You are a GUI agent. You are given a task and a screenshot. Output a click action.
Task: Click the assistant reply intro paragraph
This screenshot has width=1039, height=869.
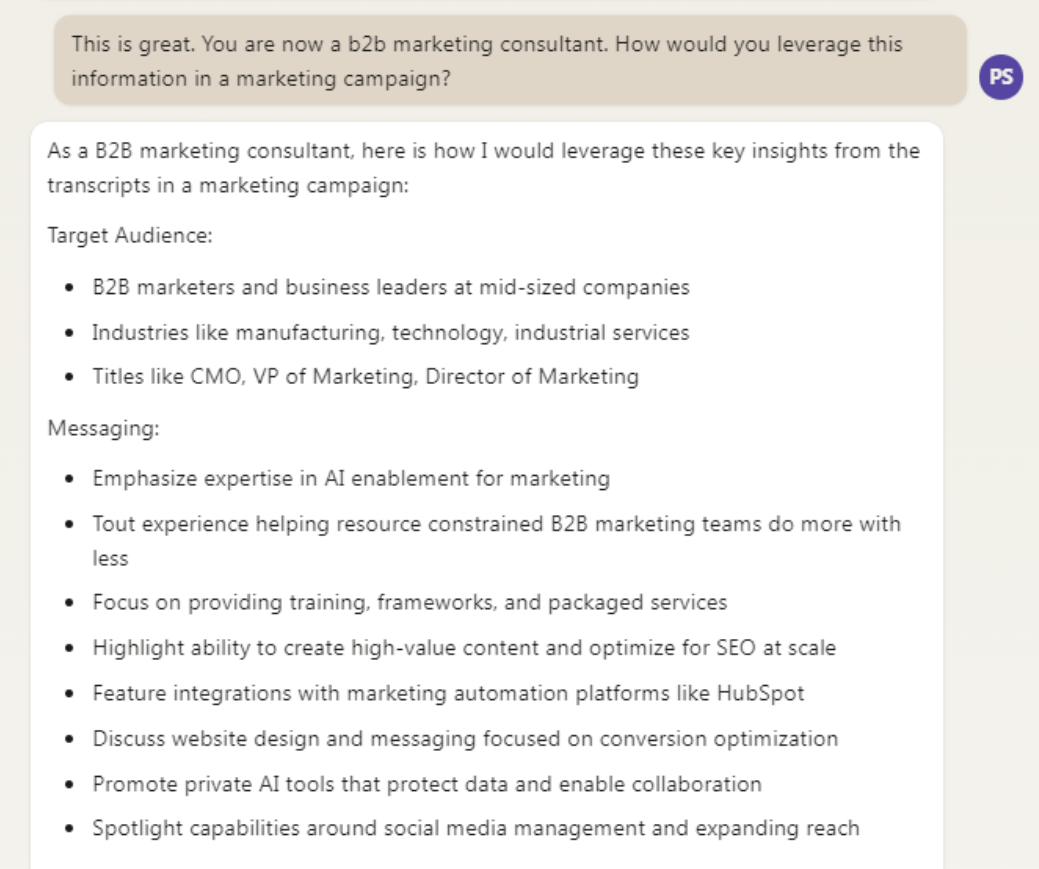click(x=483, y=168)
